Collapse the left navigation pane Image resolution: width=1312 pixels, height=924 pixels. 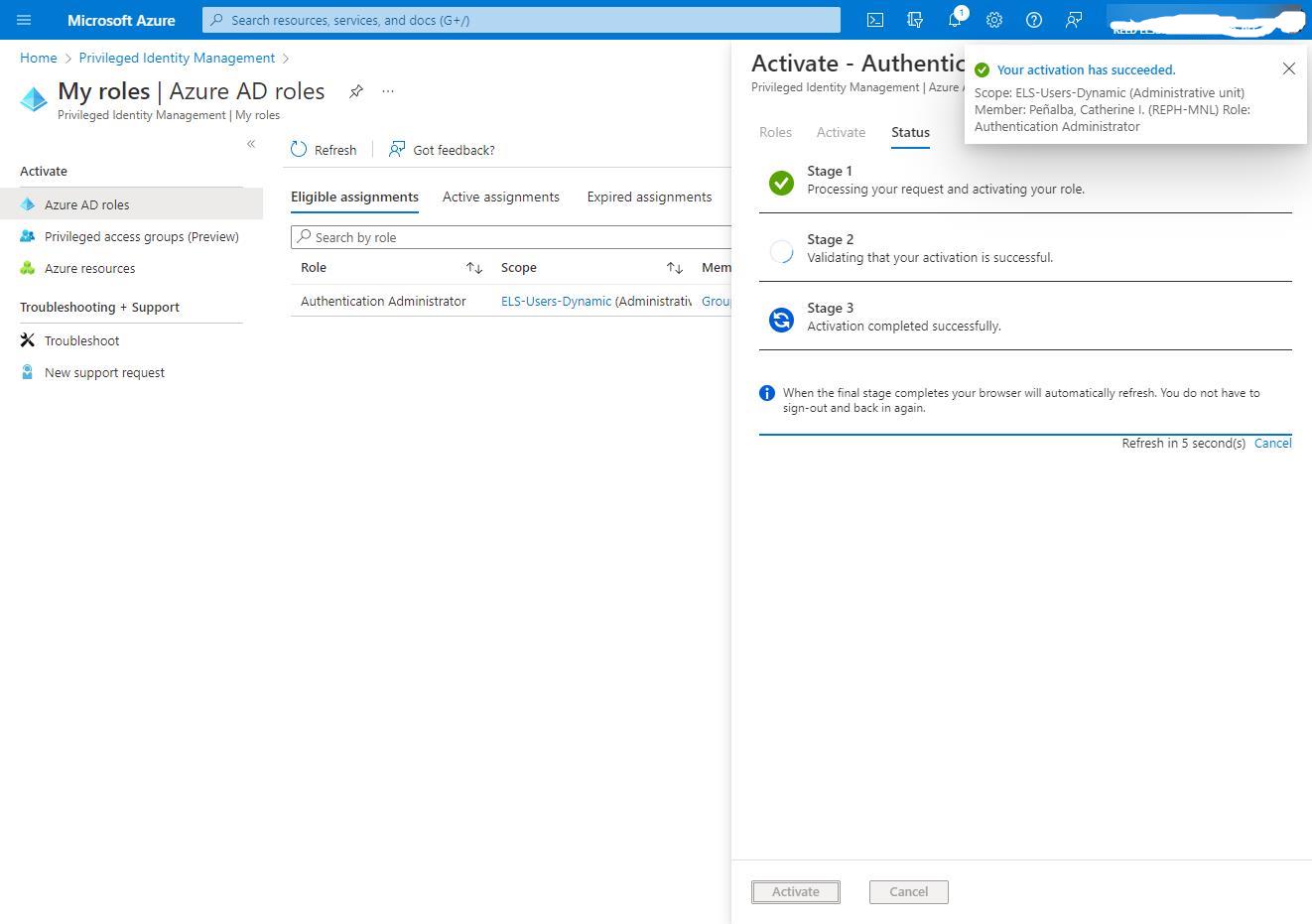point(251,144)
